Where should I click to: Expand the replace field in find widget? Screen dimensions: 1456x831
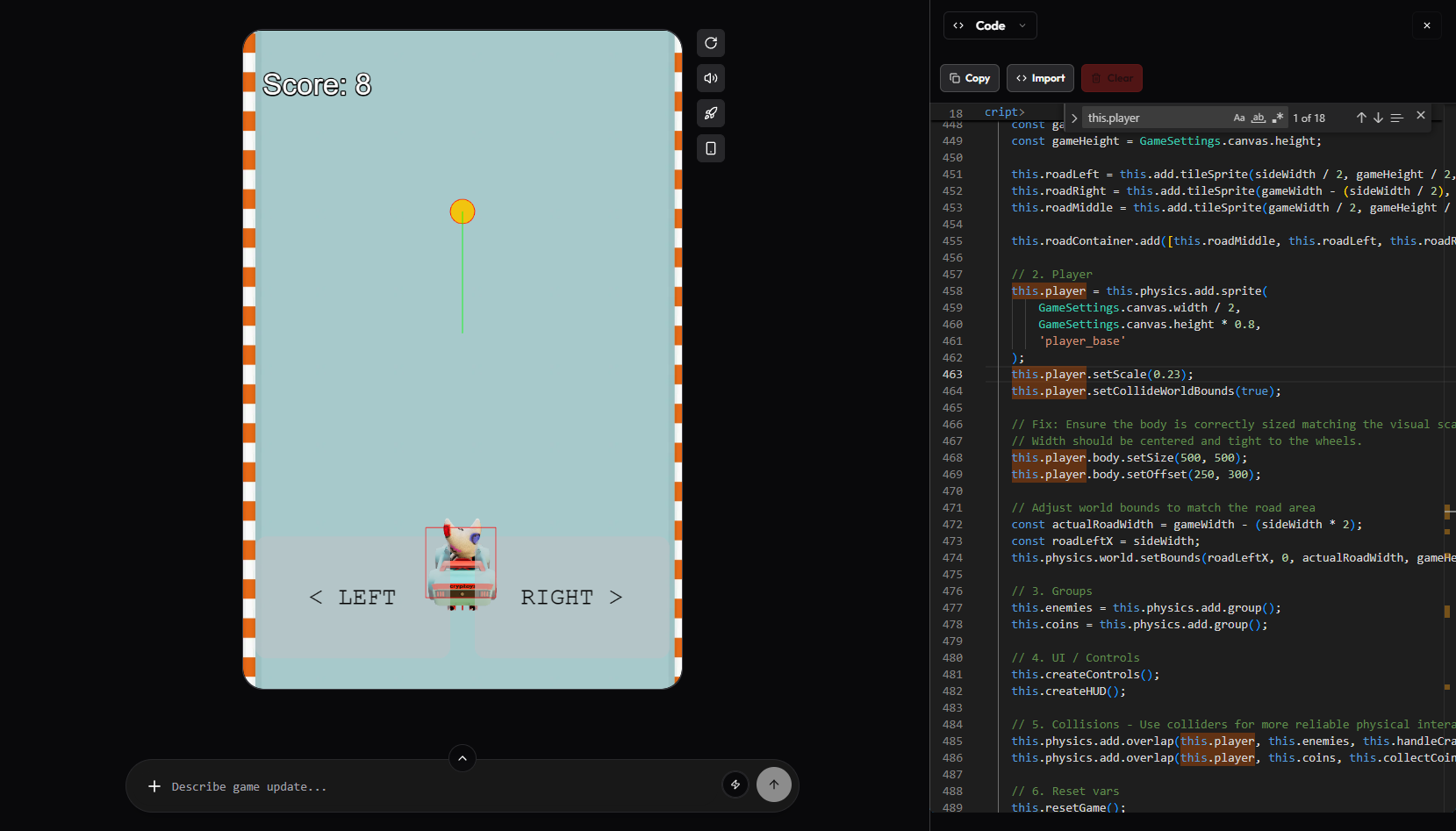[1074, 118]
